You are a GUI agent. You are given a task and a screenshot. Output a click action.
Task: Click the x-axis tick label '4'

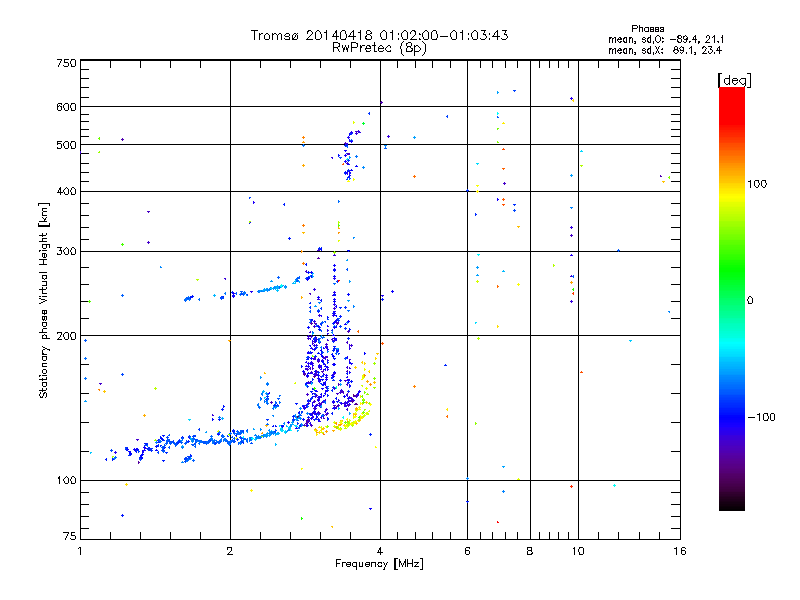380,551
